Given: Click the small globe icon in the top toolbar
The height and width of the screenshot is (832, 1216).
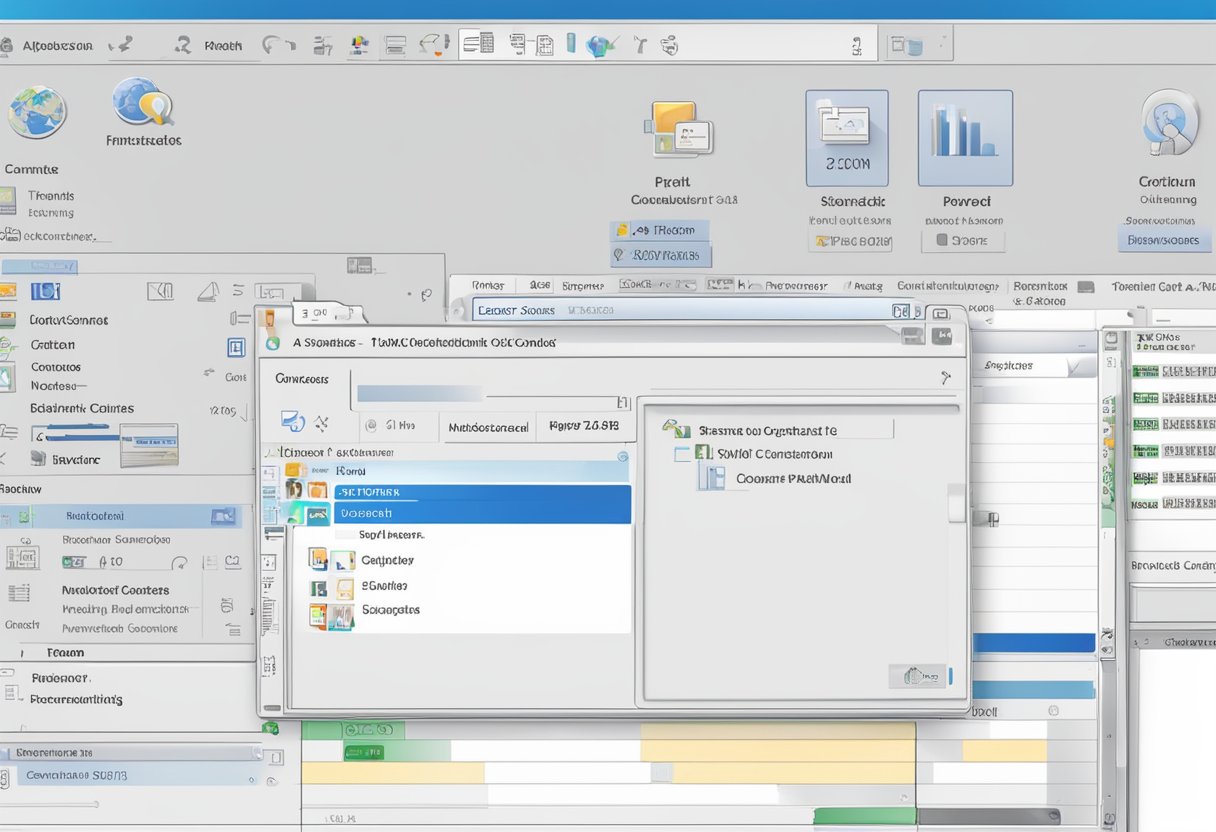Looking at the screenshot, I should 601,45.
